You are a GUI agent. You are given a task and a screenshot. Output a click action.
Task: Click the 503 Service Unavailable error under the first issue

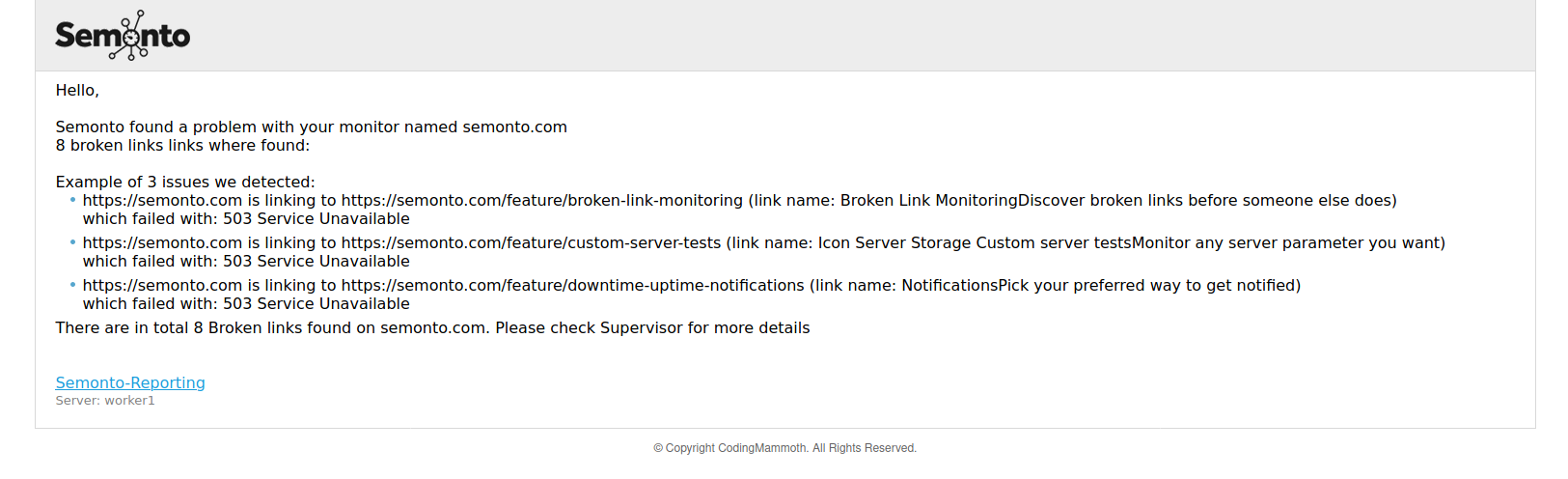[x=316, y=219]
